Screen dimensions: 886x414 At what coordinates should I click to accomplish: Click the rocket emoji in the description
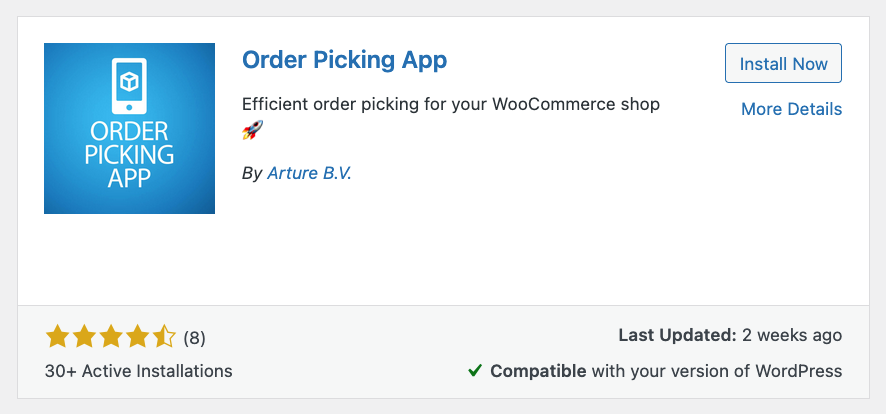click(252, 131)
